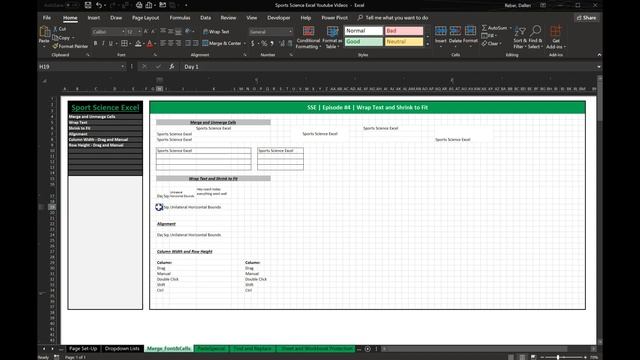Apply the Bad cell style
The width and height of the screenshot is (640, 360).
coord(404,31)
